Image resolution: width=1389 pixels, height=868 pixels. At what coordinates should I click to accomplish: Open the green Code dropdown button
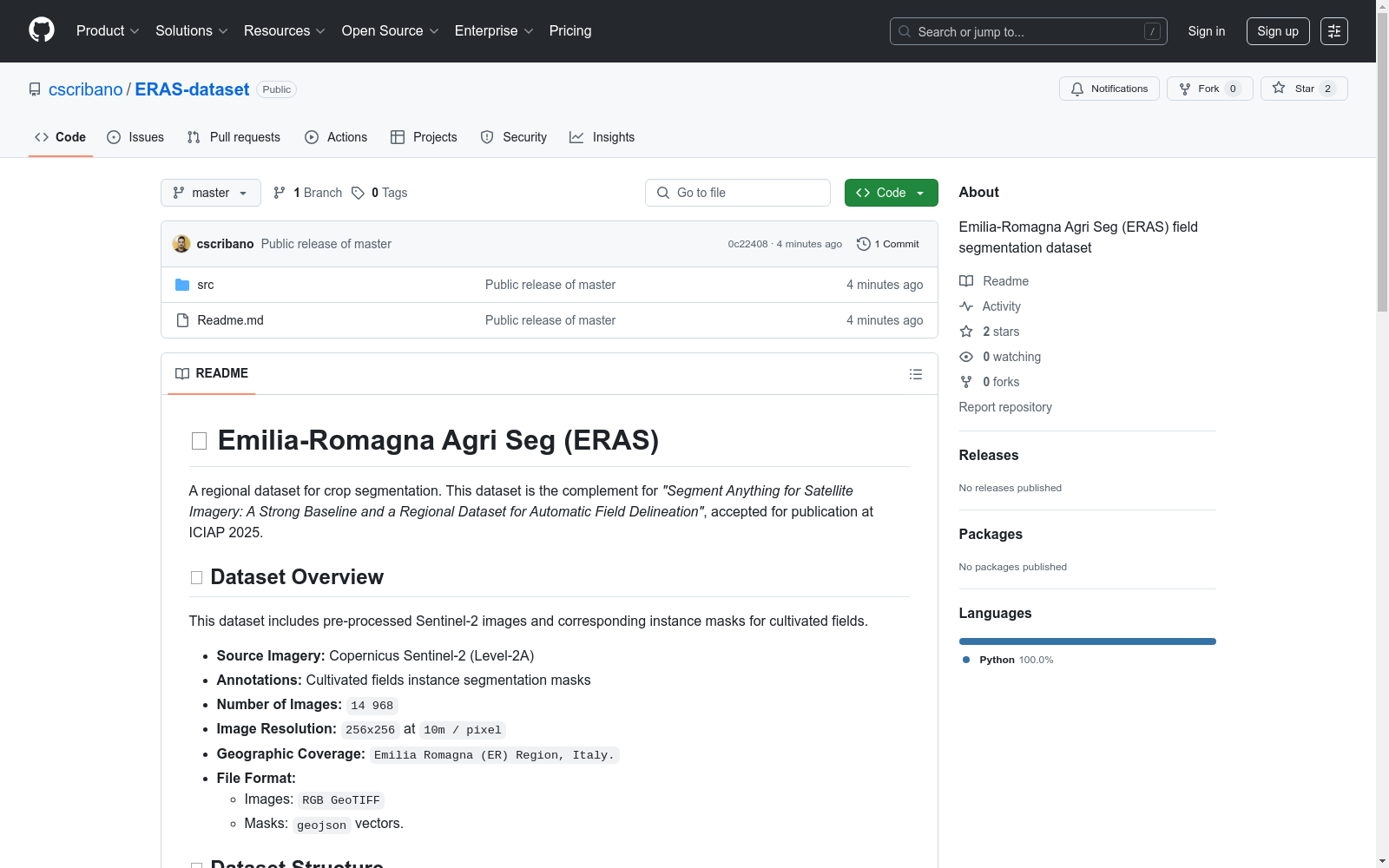click(892, 193)
